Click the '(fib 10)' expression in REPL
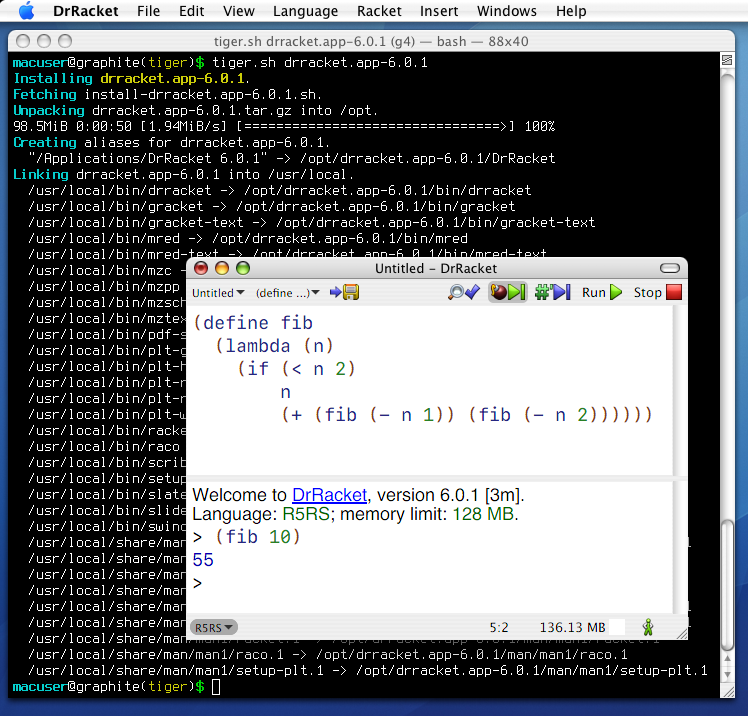 point(258,537)
